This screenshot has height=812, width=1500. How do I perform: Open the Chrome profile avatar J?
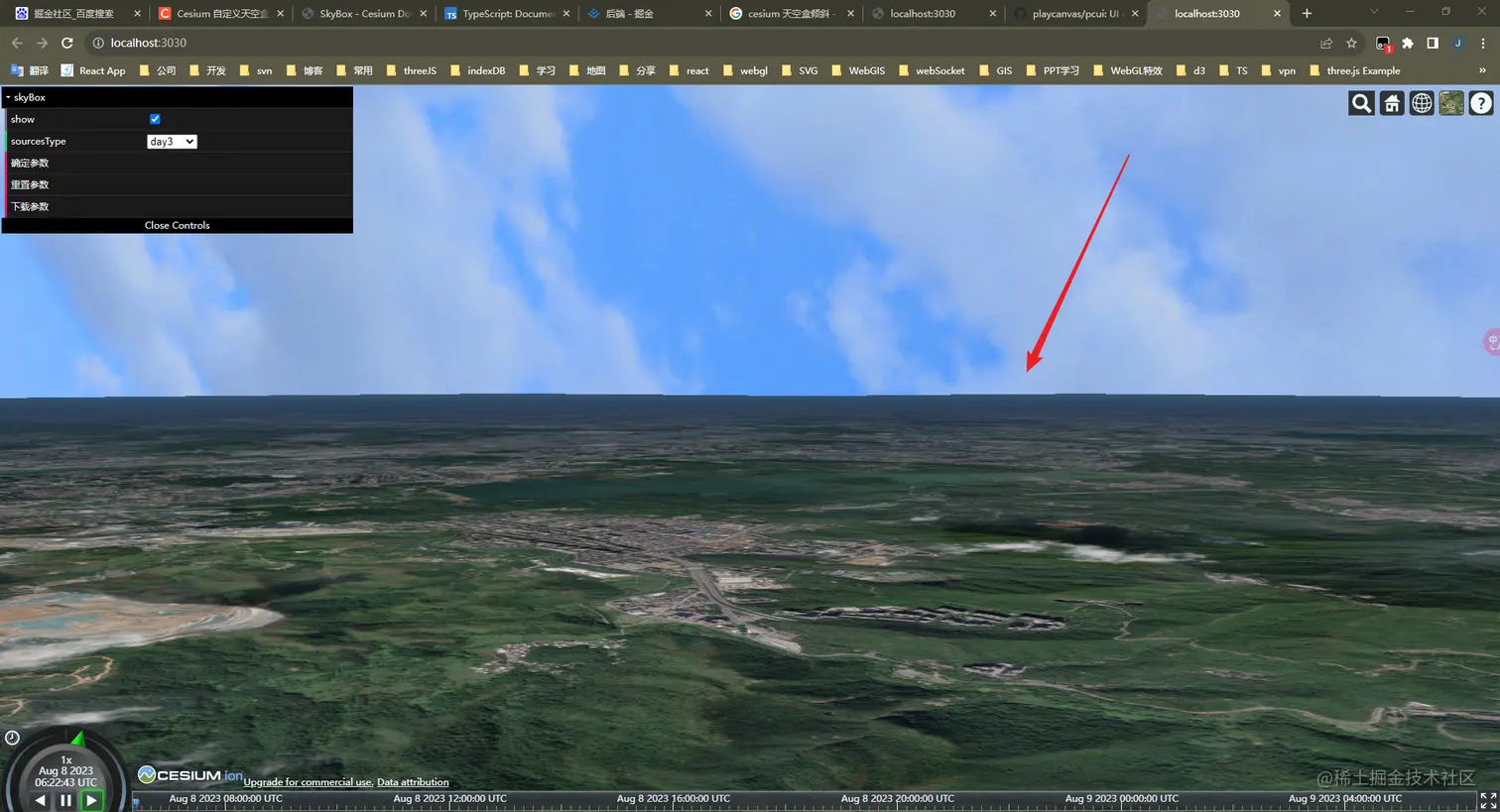(1458, 43)
